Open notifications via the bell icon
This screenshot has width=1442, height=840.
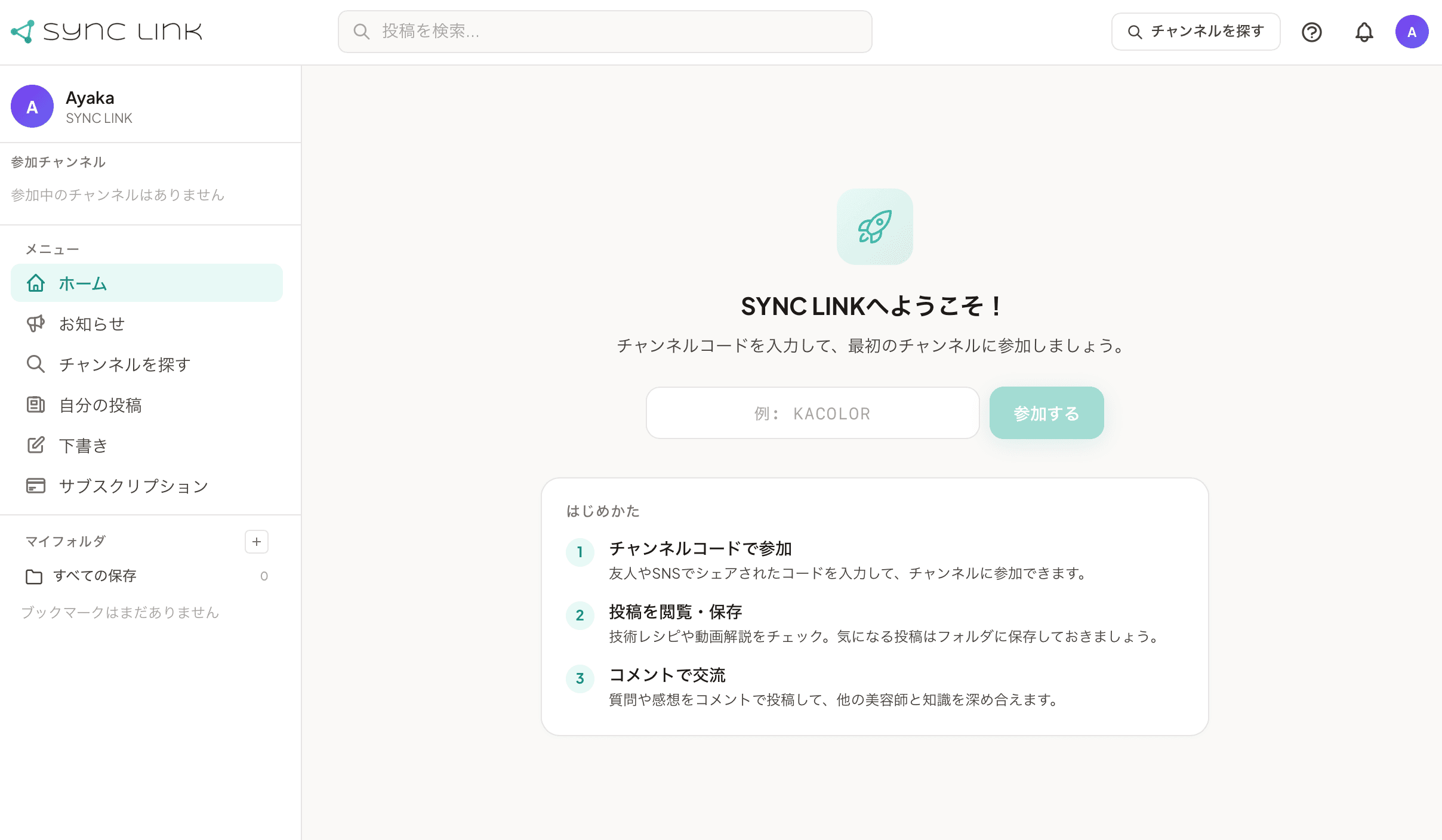(x=1364, y=32)
